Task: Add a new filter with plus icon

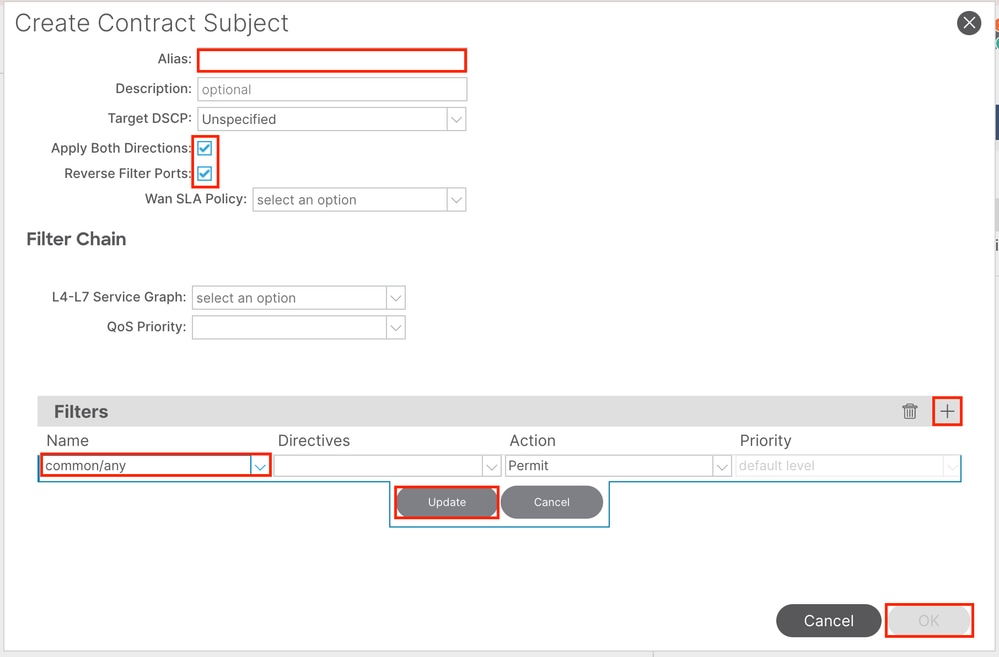Action: click(x=947, y=411)
